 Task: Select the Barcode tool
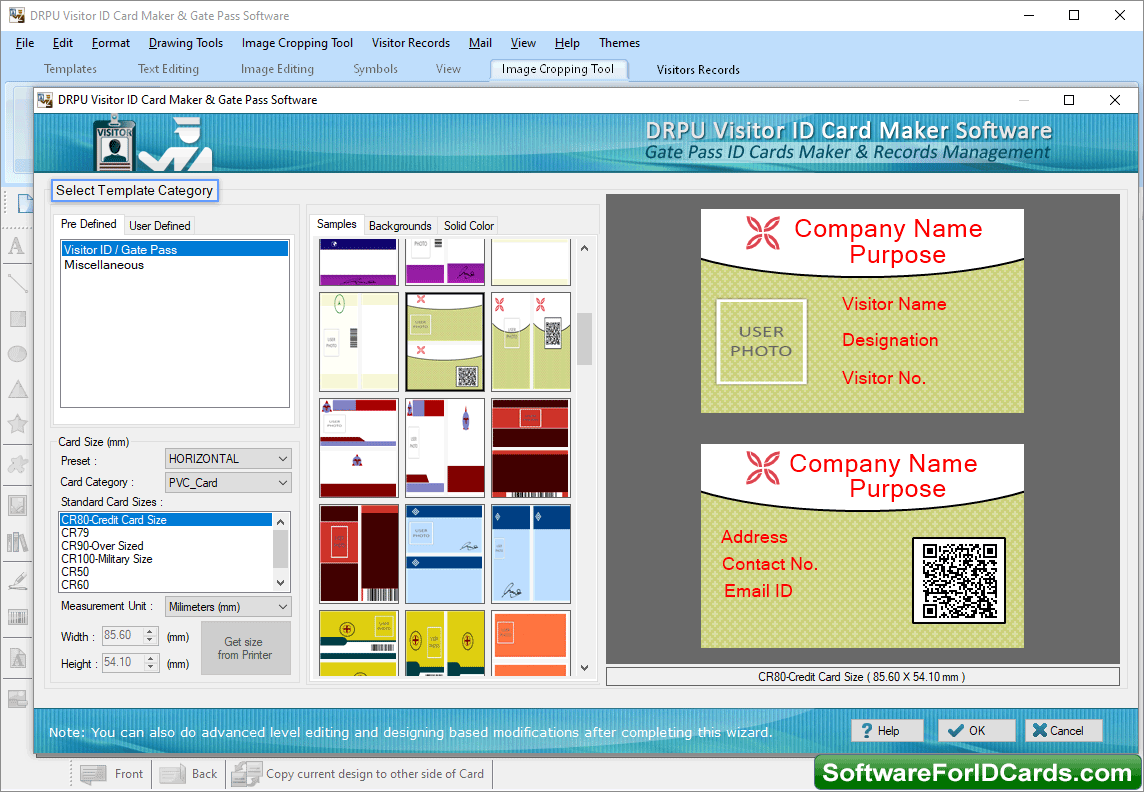tap(17, 618)
